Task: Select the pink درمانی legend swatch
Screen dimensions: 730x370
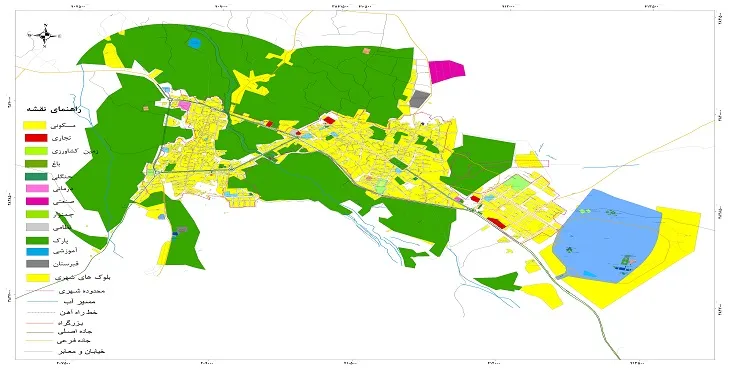Action: [x=36, y=188]
